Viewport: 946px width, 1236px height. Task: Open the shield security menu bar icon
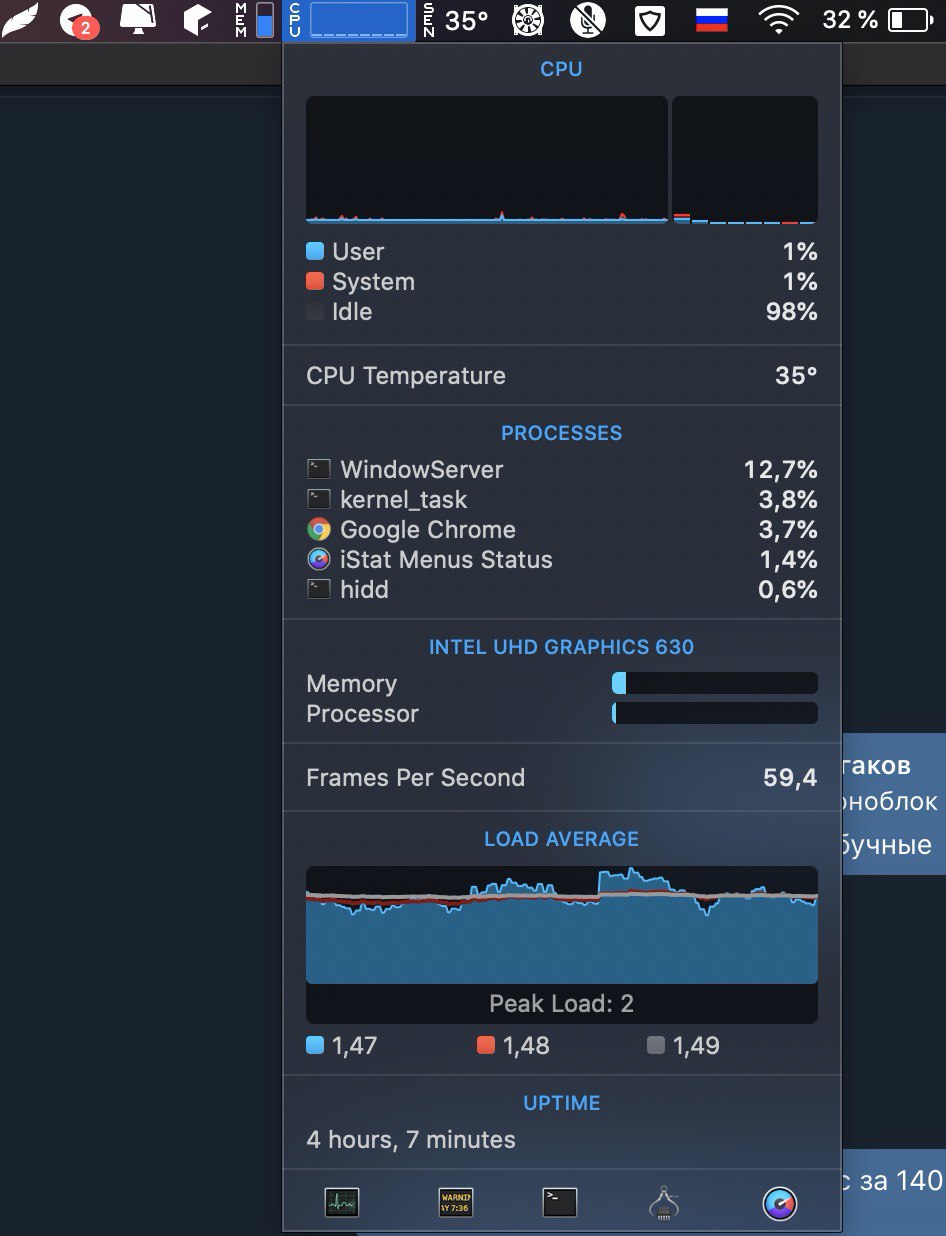pos(650,20)
